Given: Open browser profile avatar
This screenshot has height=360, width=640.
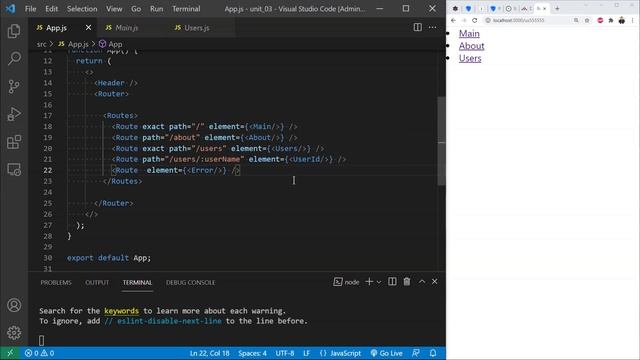Looking at the screenshot, I should click(622, 20).
